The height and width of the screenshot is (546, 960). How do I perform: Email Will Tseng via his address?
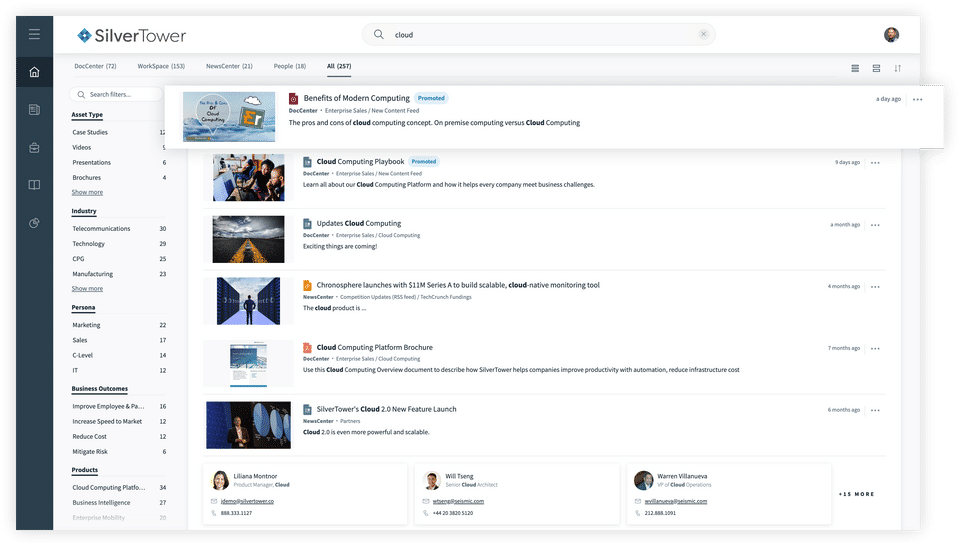[x=458, y=501]
